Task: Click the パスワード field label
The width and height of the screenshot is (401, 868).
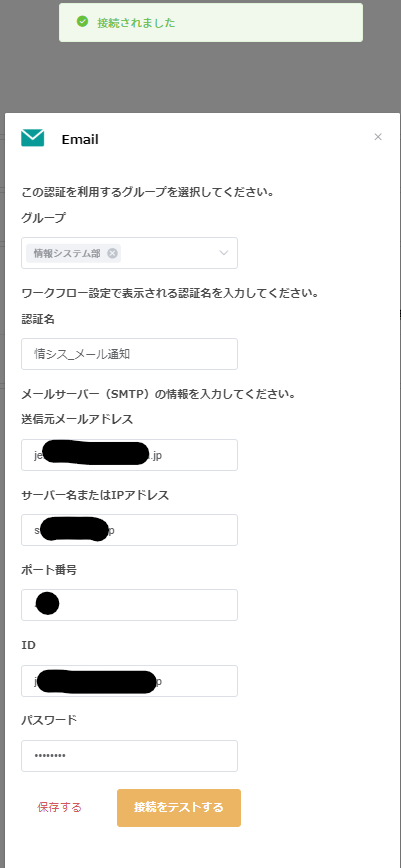Action: coord(49,720)
